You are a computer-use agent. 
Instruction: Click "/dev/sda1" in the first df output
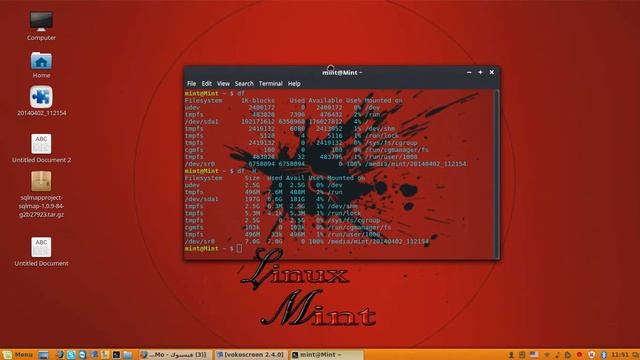coord(202,122)
